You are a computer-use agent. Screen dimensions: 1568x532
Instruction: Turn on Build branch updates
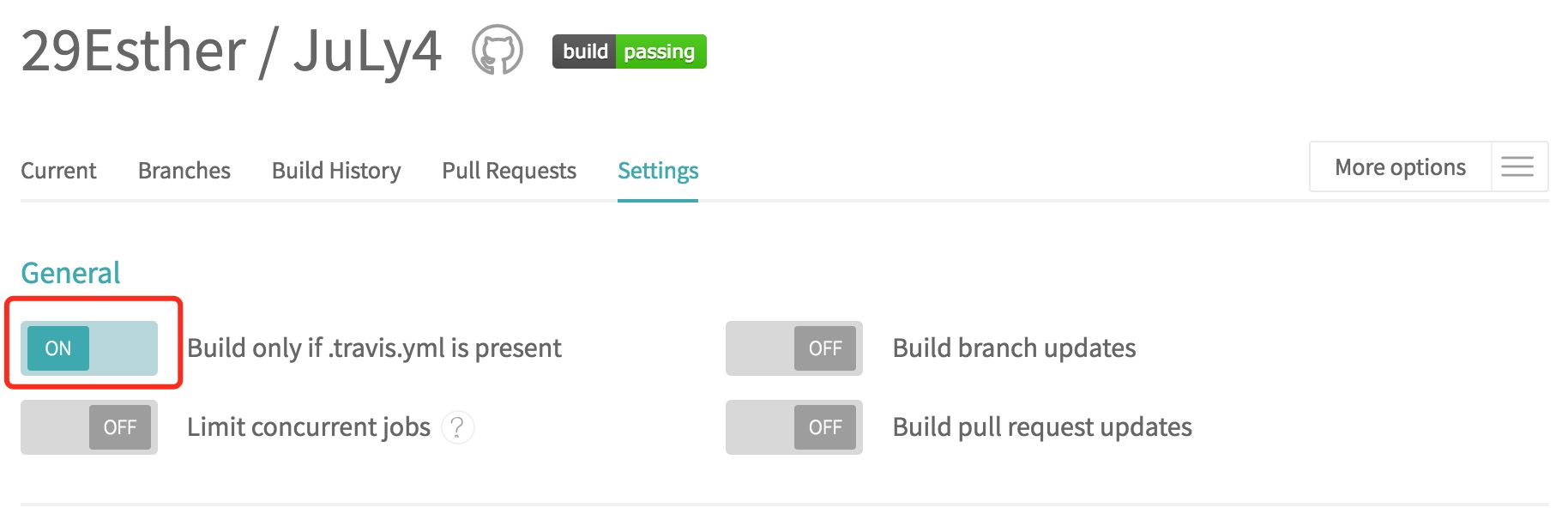tap(793, 348)
